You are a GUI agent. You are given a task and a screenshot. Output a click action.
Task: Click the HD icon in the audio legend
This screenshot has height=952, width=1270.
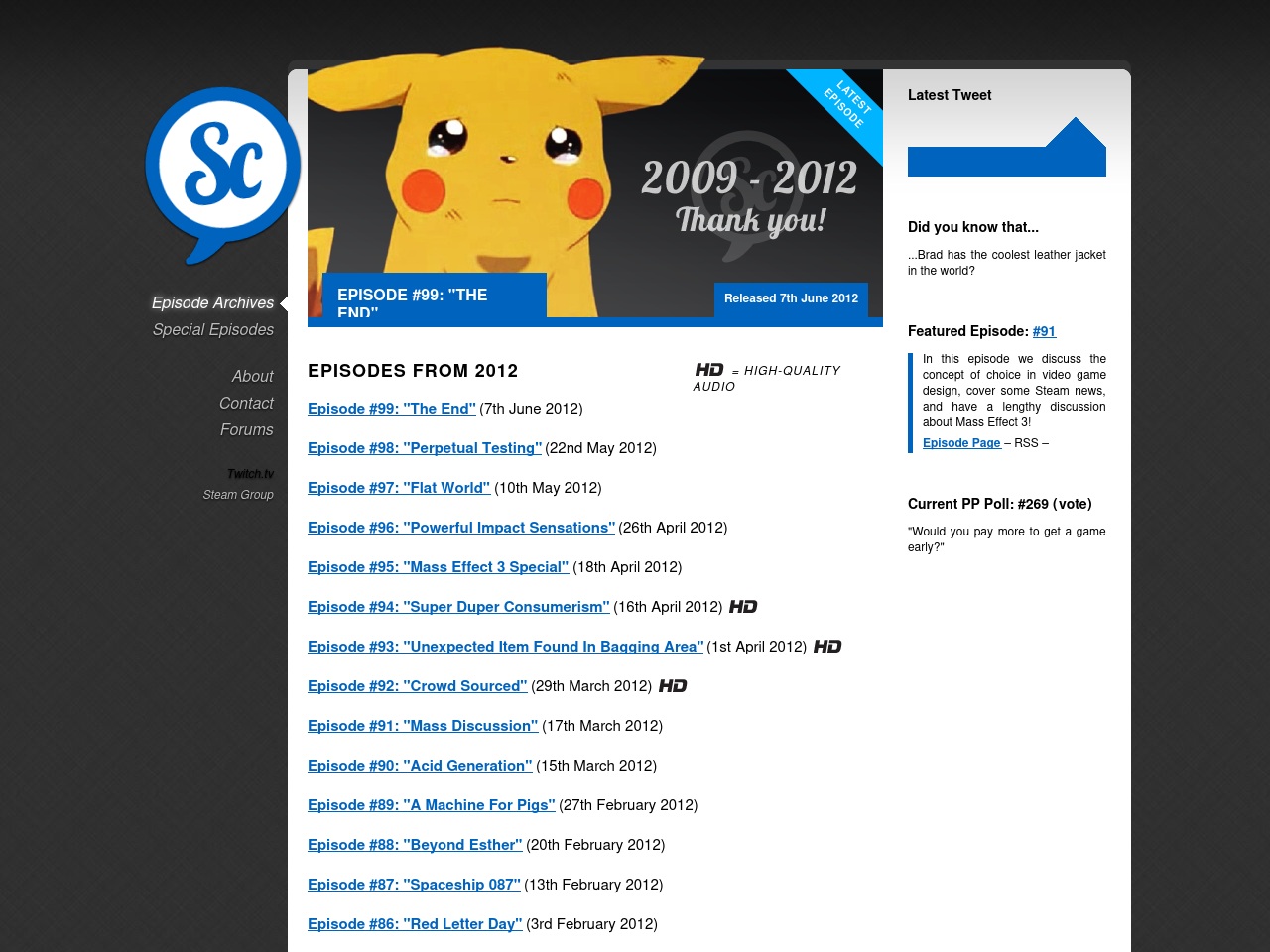click(x=709, y=370)
